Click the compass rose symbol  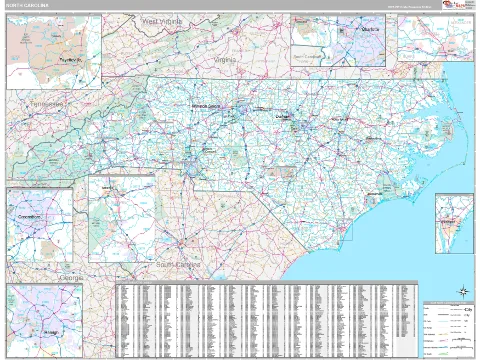[463, 291]
